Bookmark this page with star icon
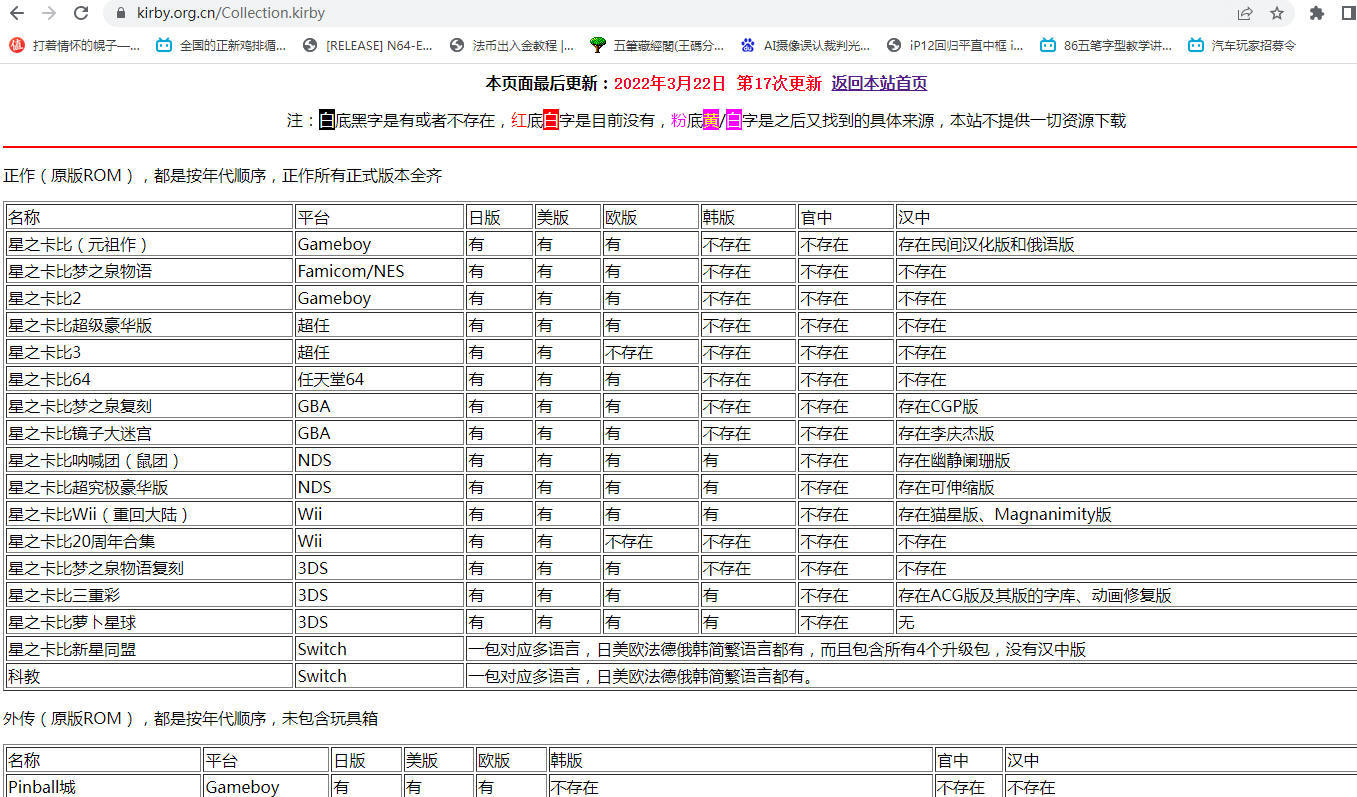This screenshot has height=797, width=1357. (1277, 13)
